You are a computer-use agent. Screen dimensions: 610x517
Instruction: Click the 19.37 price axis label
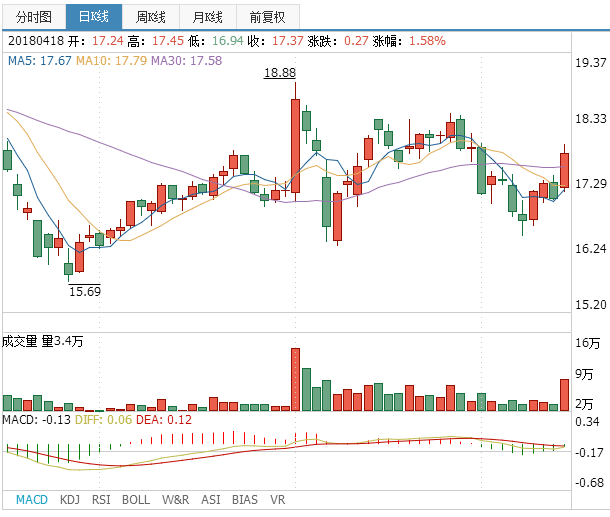tap(591, 63)
